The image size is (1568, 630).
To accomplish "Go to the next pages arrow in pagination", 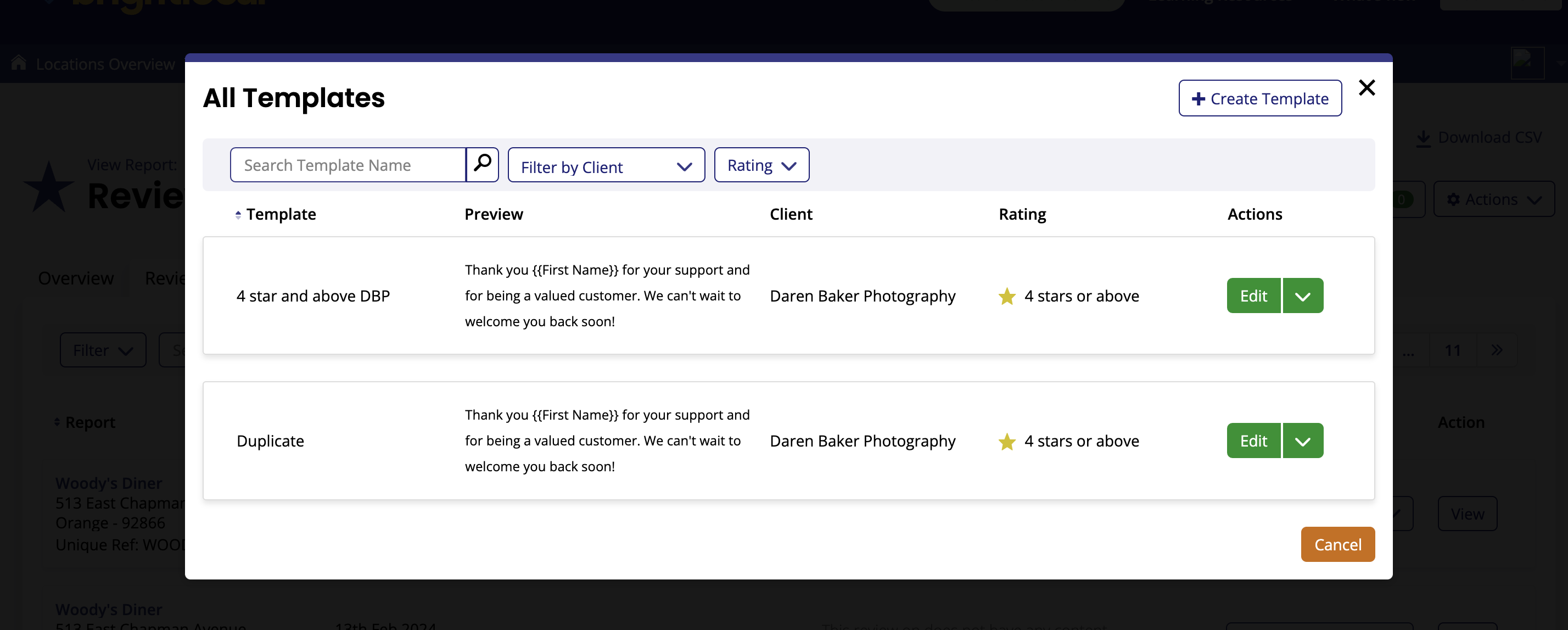I will (1497, 350).
